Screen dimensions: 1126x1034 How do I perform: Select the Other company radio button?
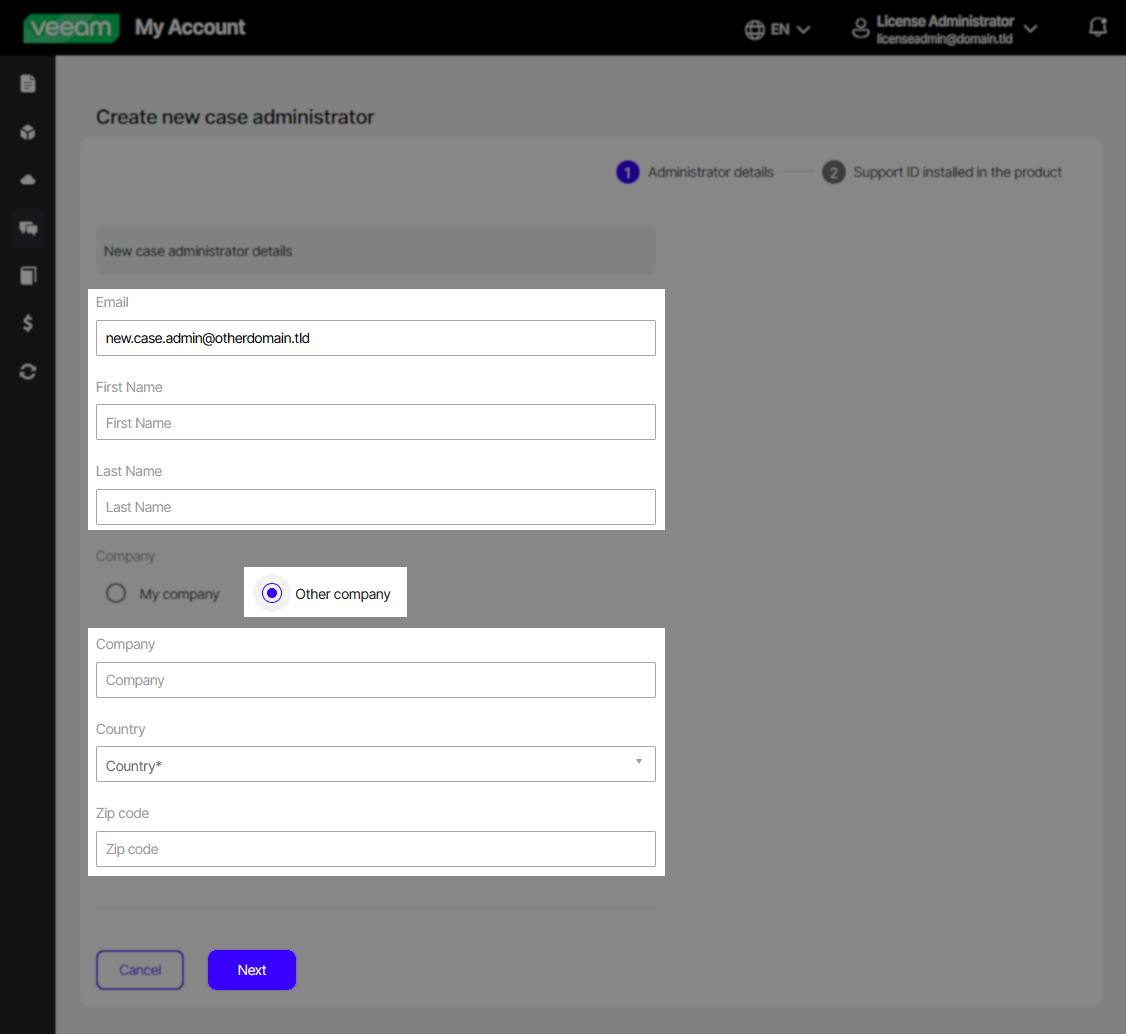[271, 592]
